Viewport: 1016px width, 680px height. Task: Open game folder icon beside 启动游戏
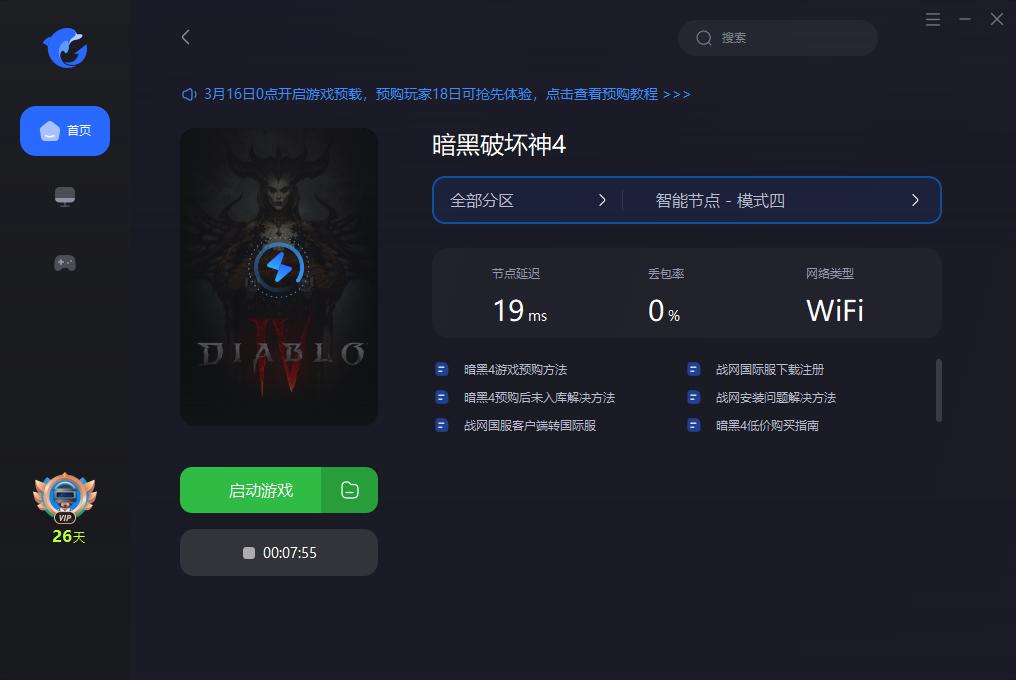click(350, 490)
